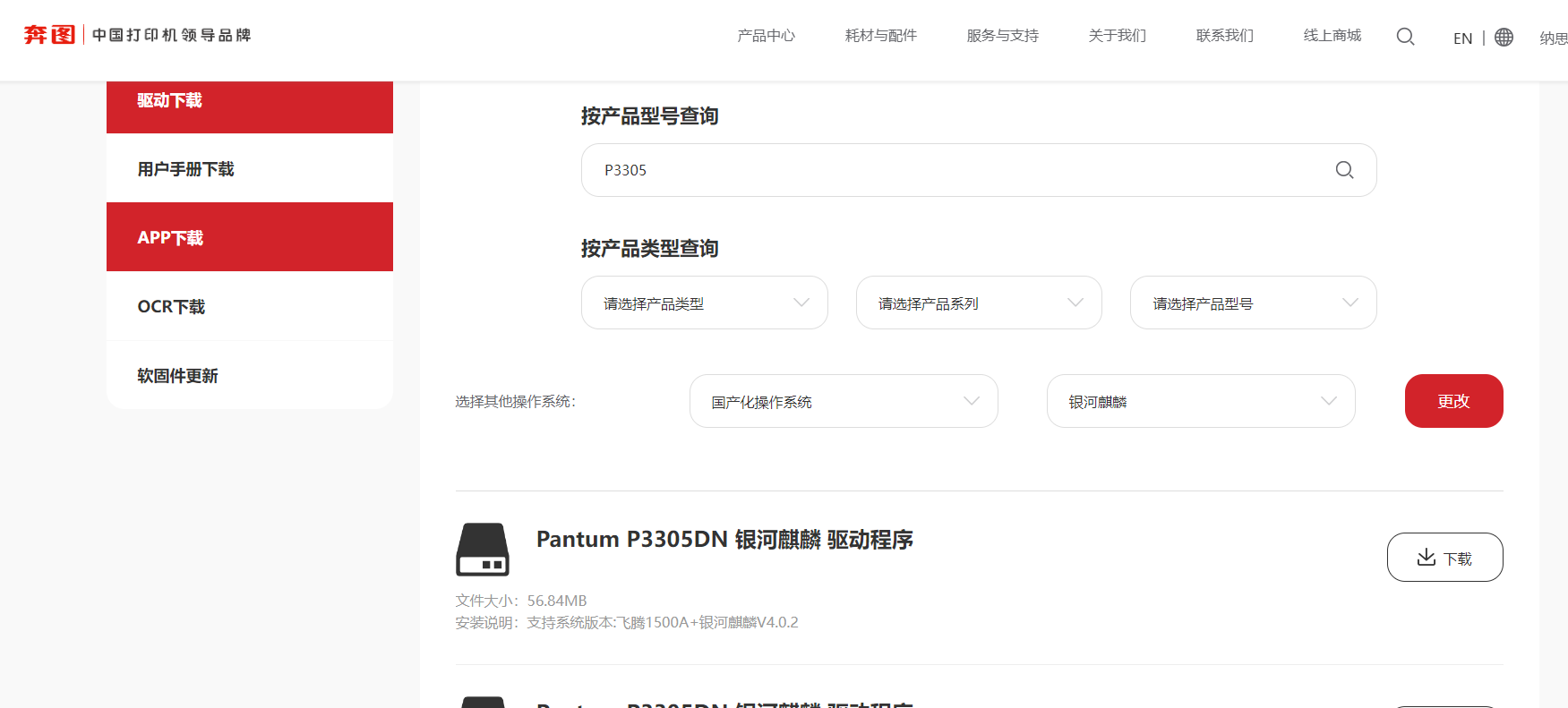Select the 驱动下载 sidebar tab
This screenshot has height=708, width=1568.
(x=250, y=107)
